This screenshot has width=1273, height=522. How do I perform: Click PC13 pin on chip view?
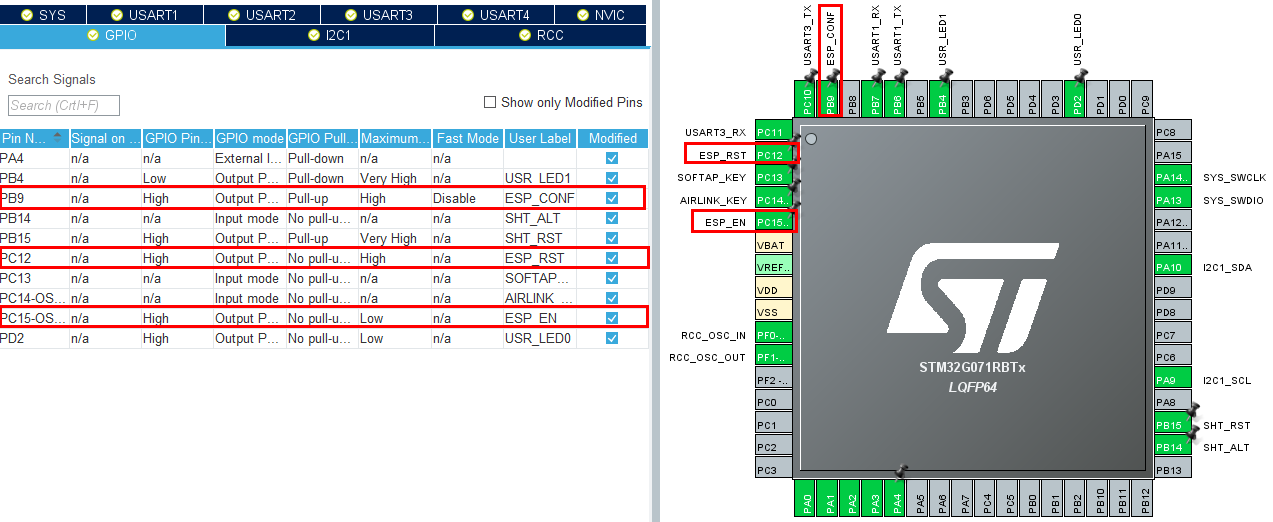773,177
